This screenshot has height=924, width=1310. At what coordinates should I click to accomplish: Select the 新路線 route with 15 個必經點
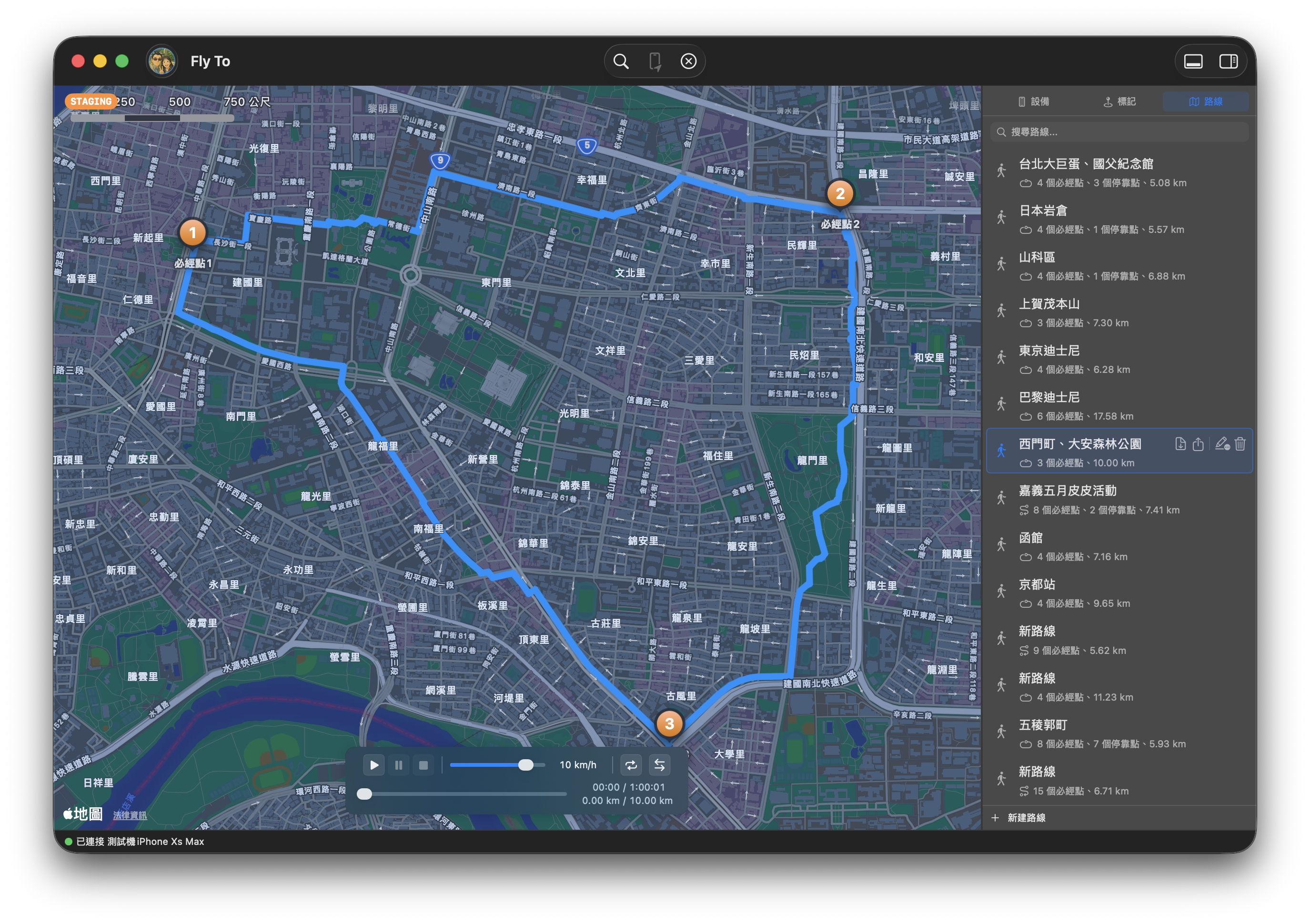[1119, 780]
